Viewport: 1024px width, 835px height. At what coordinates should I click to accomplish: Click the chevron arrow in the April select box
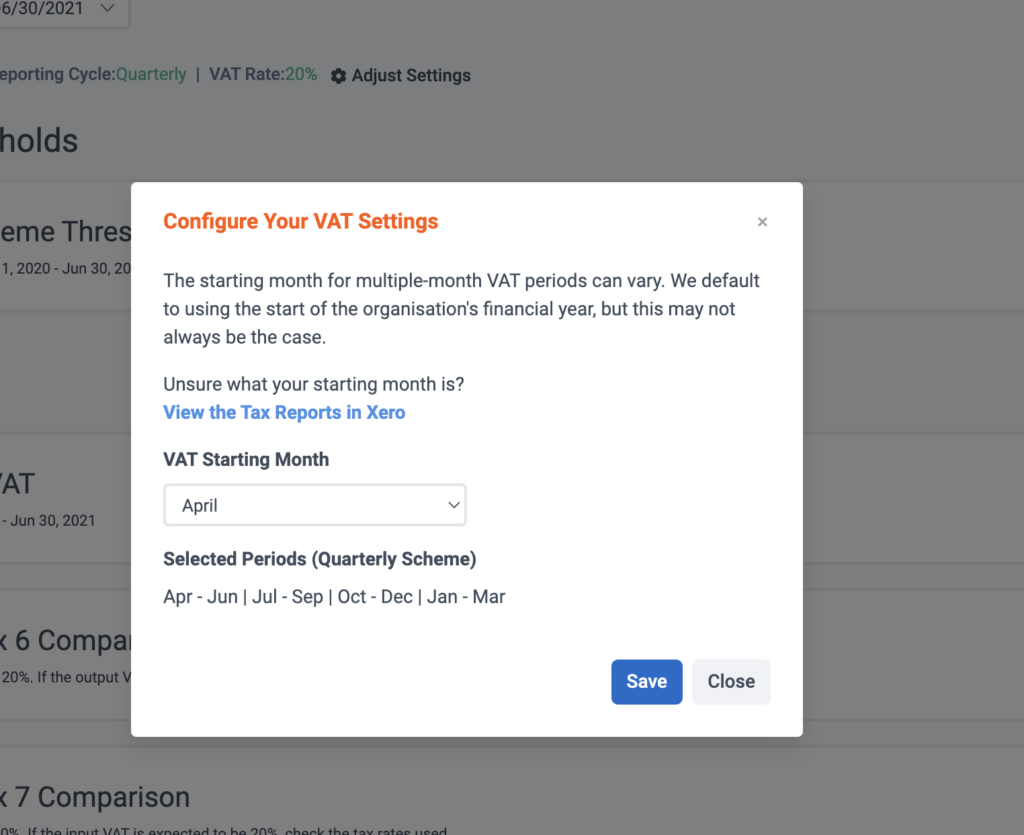454,505
